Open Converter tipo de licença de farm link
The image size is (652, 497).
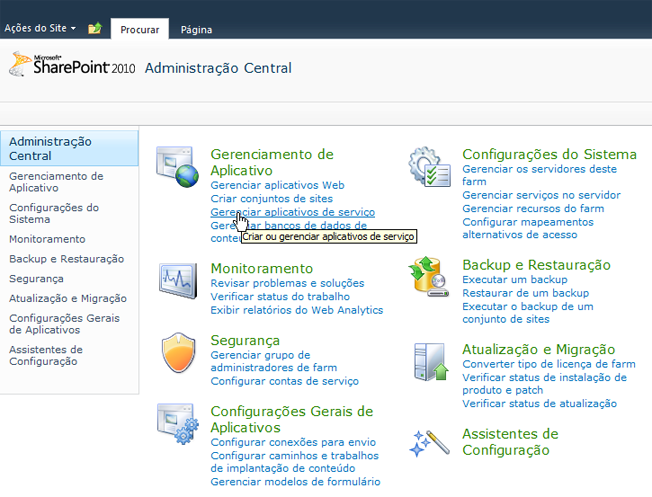click(x=549, y=364)
